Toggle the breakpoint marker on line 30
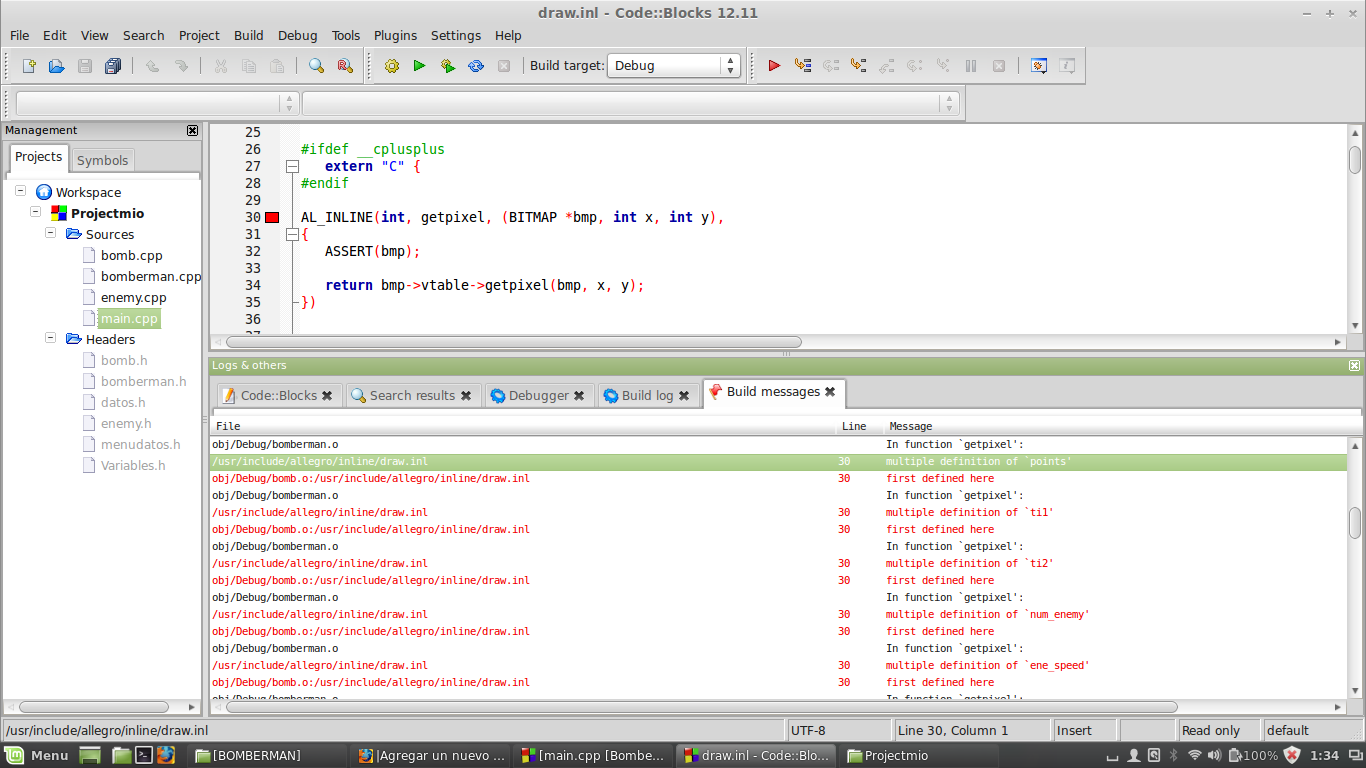1366x768 pixels. [x=272, y=217]
